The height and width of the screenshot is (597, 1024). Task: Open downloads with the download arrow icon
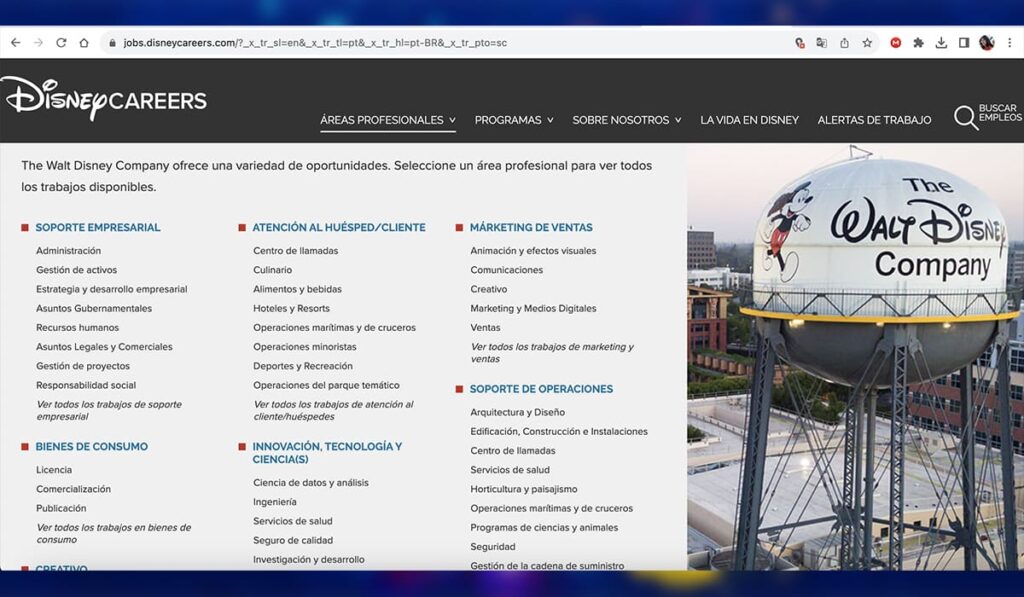[941, 42]
